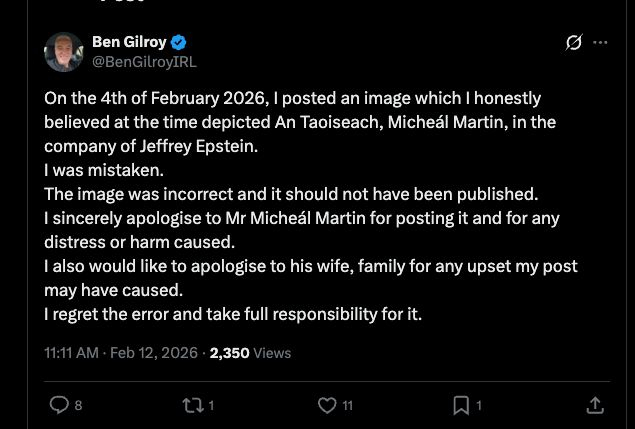The height and width of the screenshot is (429, 635).
Task: Like the post with the heart icon
Action: tap(327, 405)
